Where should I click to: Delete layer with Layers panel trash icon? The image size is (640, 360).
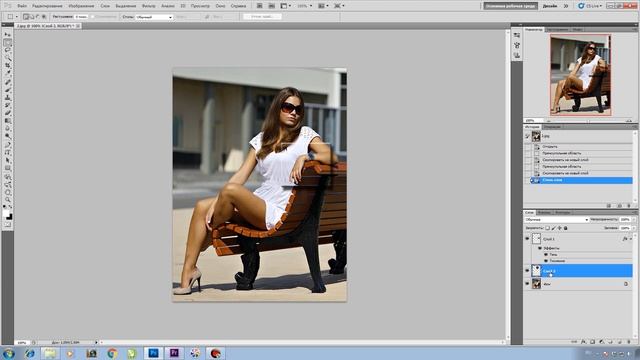coord(629,342)
